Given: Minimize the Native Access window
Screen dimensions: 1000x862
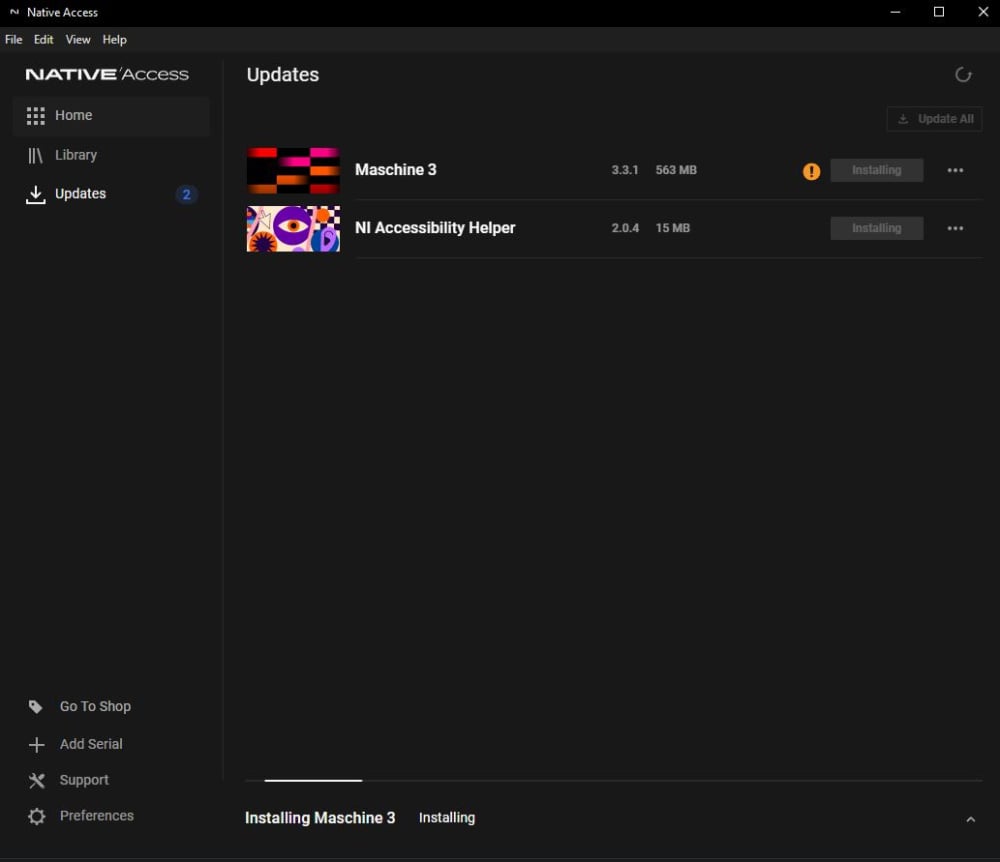Looking at the screenshot, I should tap(895, 12).
